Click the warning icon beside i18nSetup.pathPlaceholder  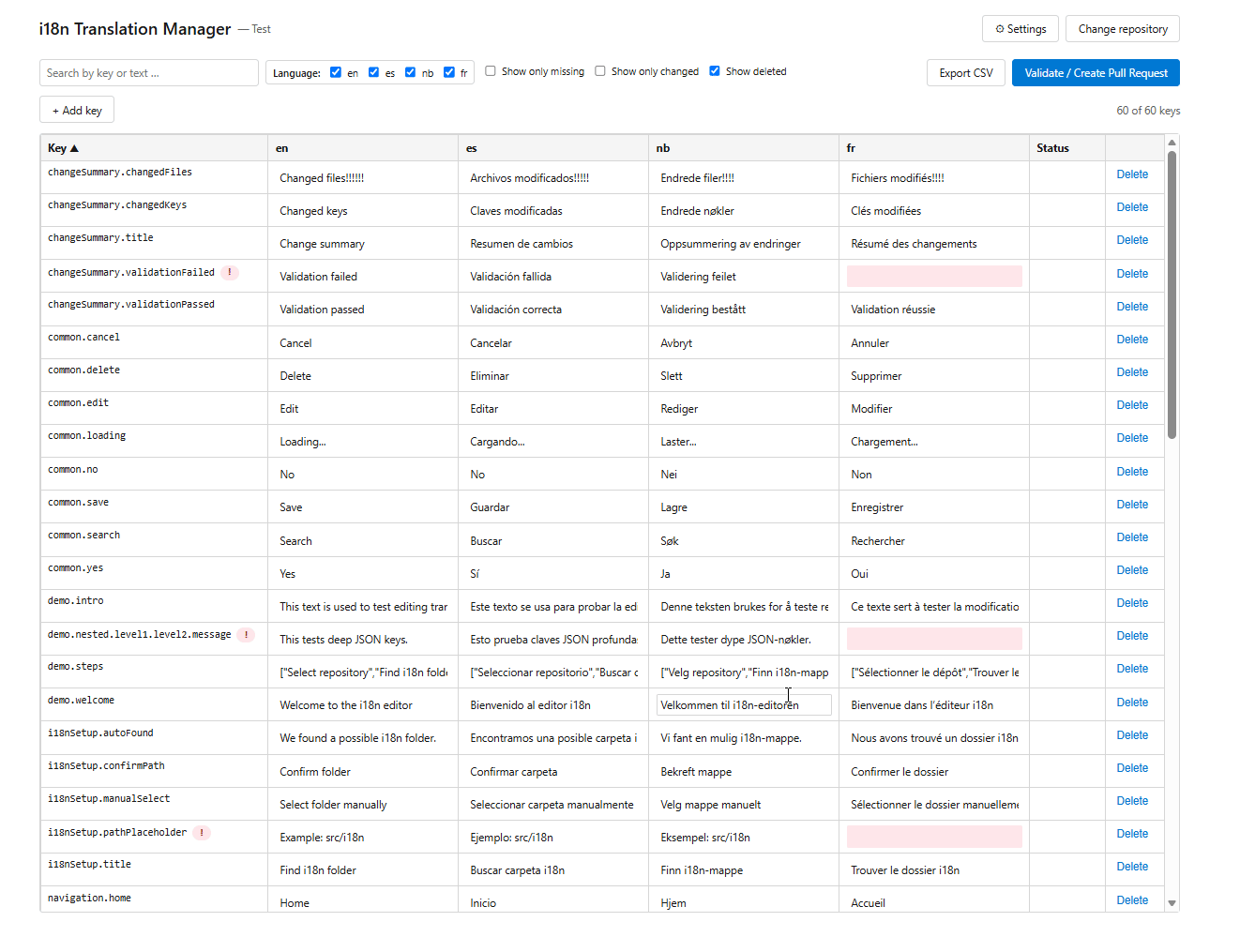(202, 833)
